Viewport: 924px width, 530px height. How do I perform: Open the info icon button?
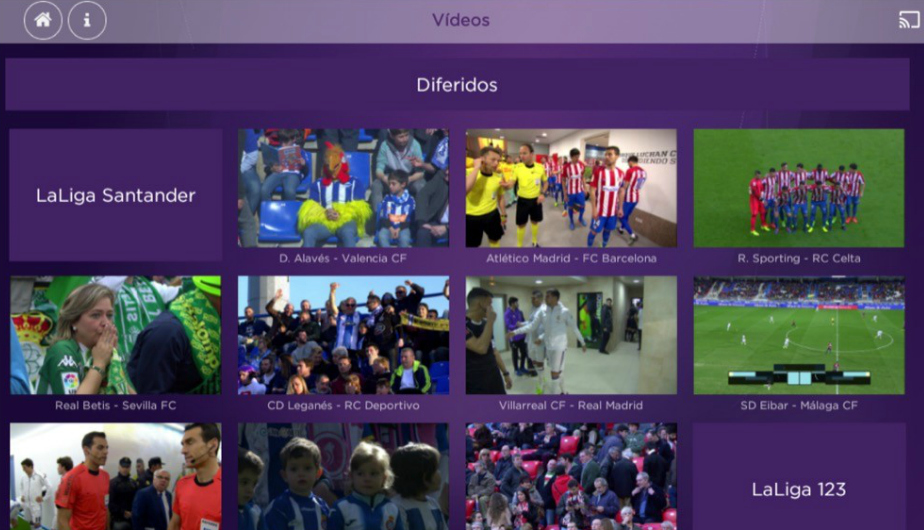point(87,20)
